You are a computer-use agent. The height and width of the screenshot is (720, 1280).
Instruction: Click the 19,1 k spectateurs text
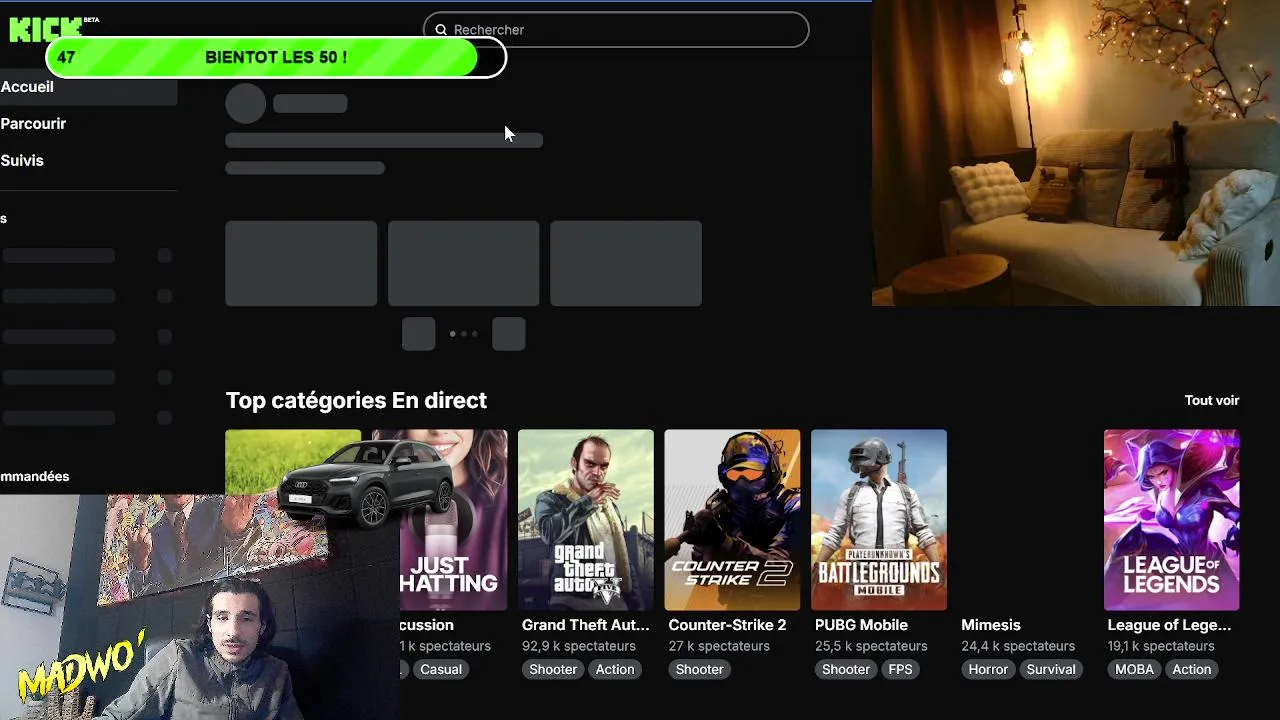click(1162, 646)
